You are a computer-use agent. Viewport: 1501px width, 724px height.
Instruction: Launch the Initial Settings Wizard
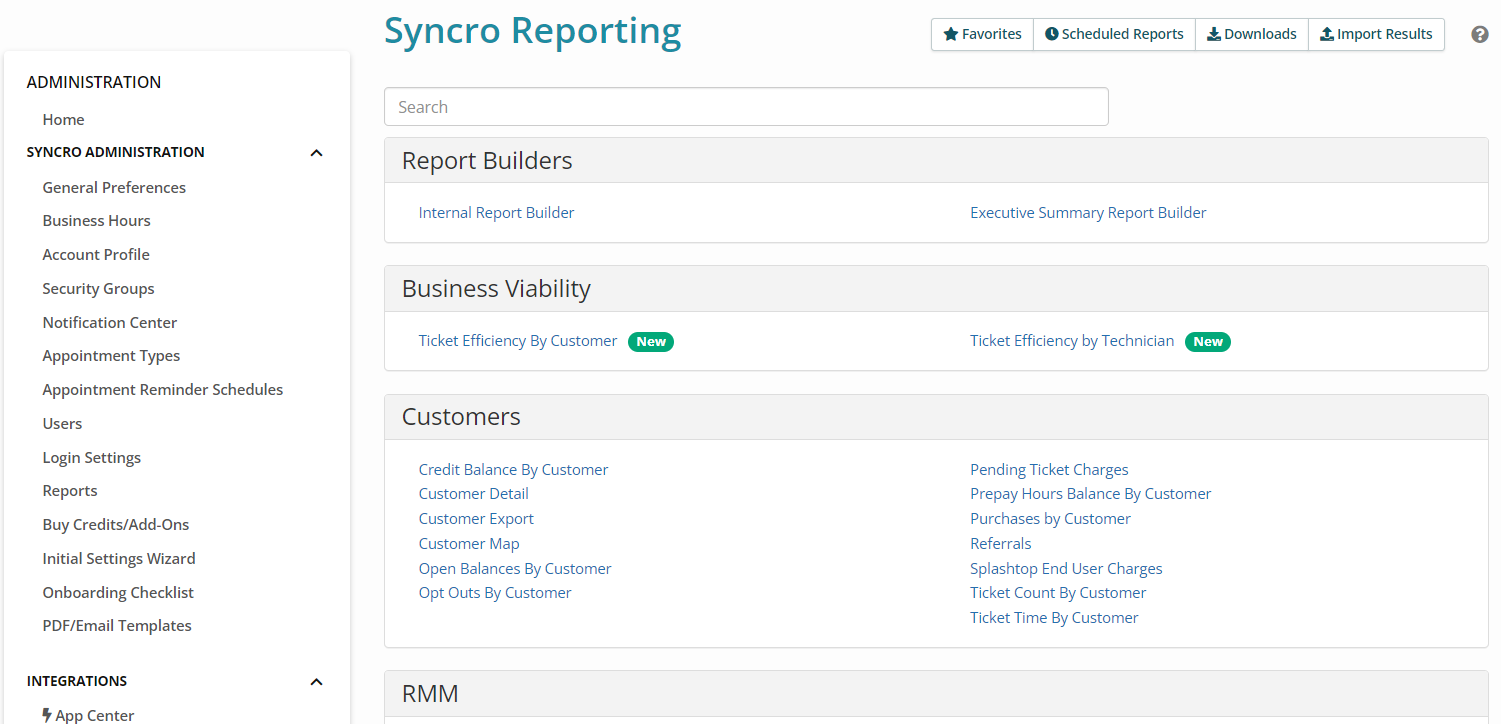[x=119, y=558]
